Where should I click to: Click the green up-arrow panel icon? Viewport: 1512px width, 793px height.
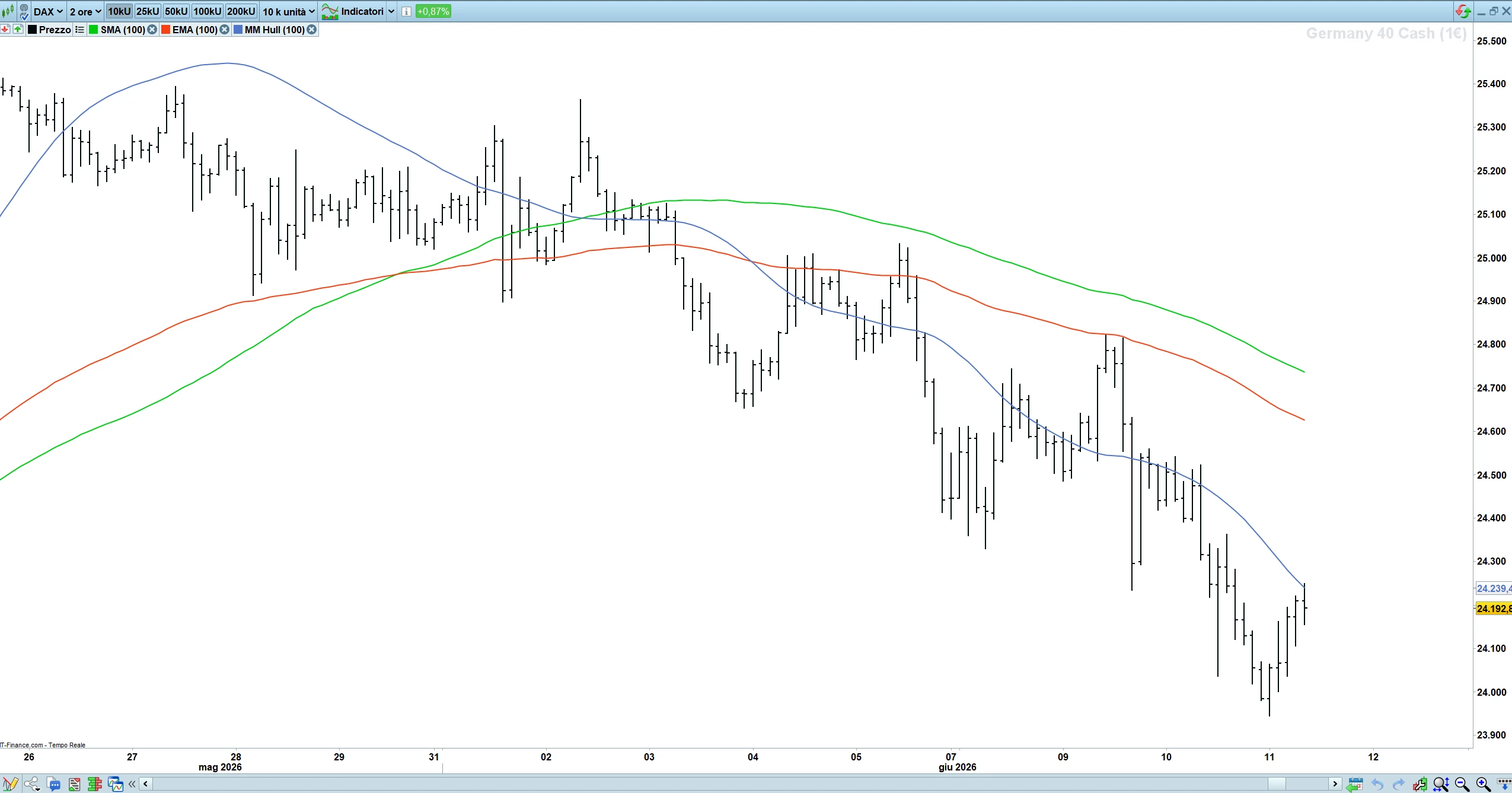click(18, 29)
